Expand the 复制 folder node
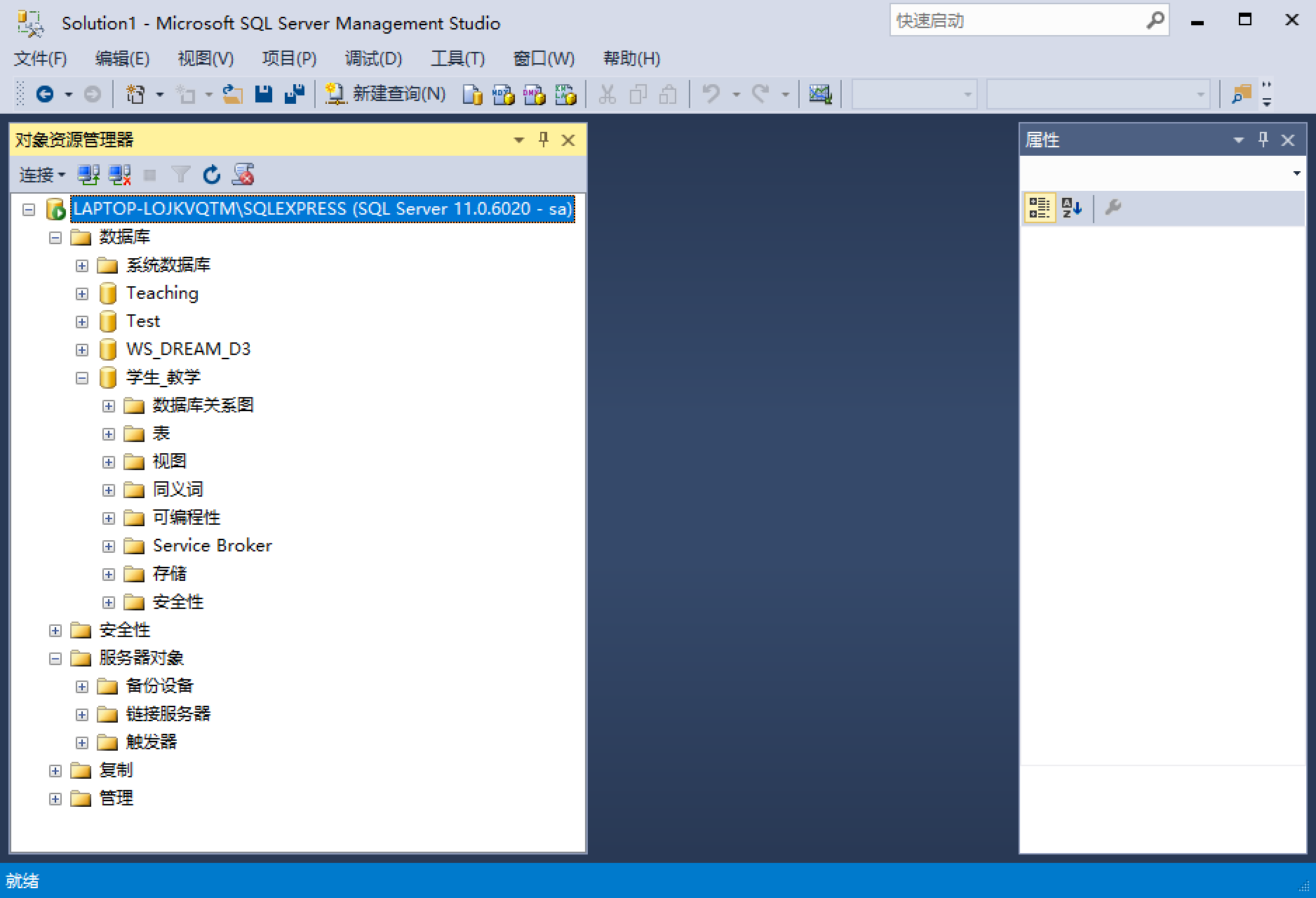 coord(55,771)
